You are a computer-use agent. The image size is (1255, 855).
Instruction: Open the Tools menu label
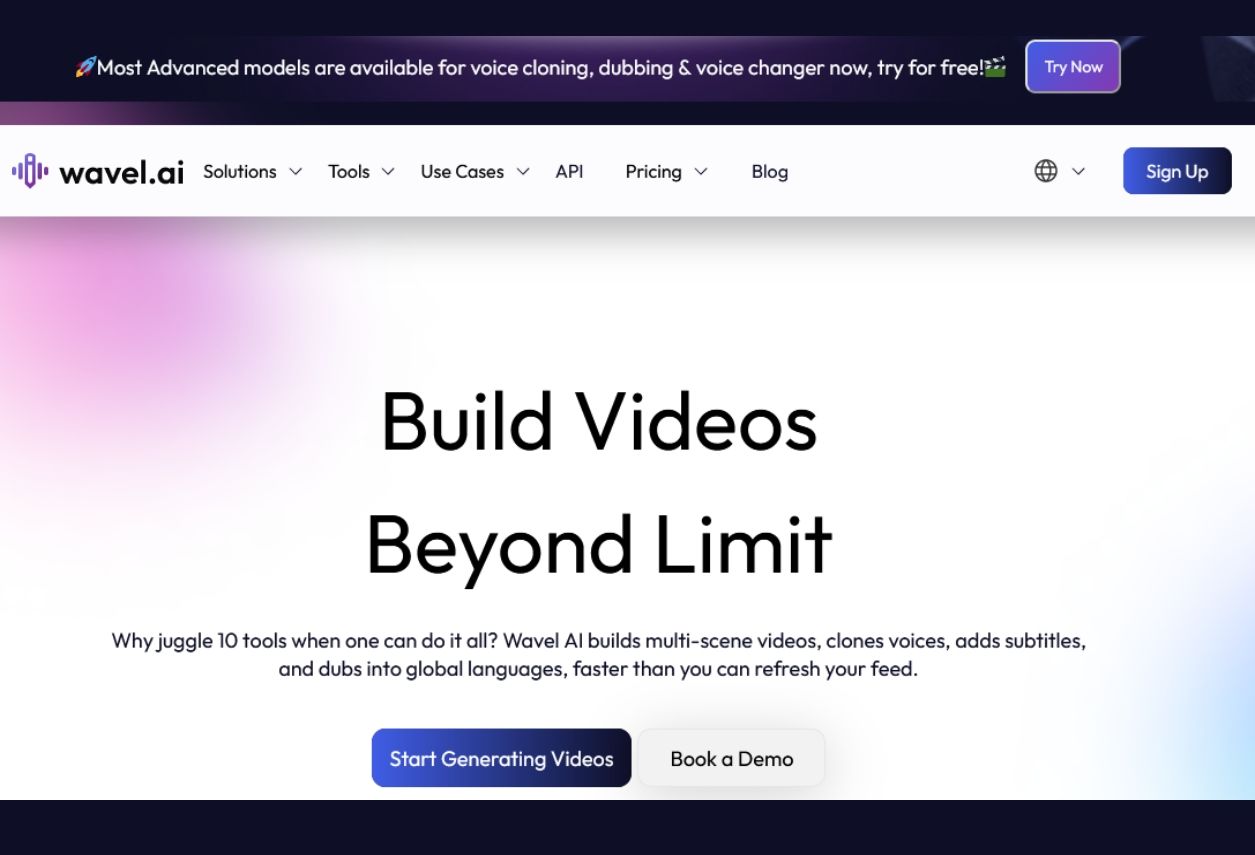[348, 172]
